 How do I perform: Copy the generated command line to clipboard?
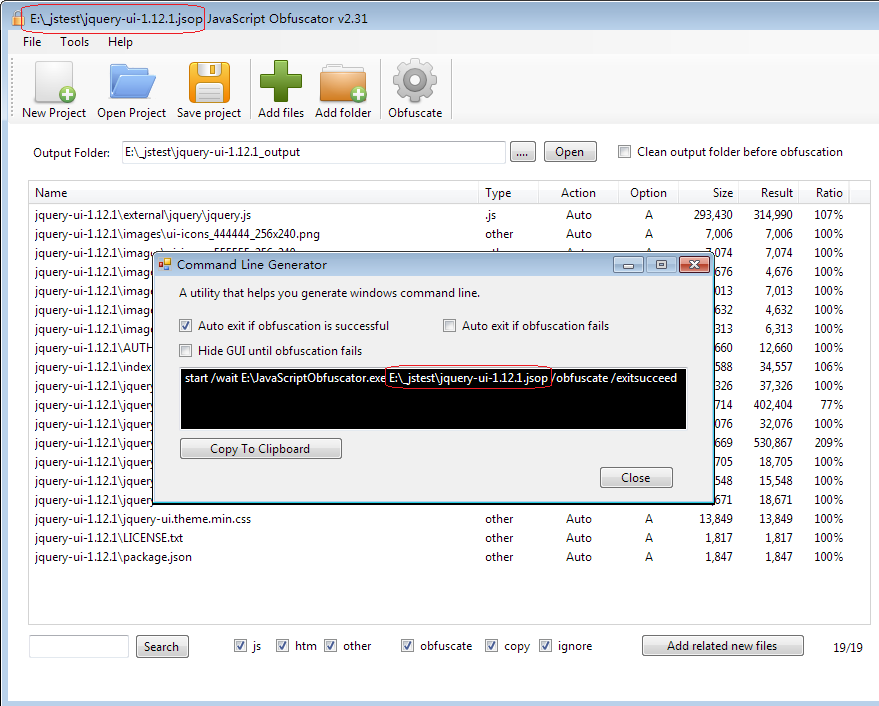tap(260, 448)
